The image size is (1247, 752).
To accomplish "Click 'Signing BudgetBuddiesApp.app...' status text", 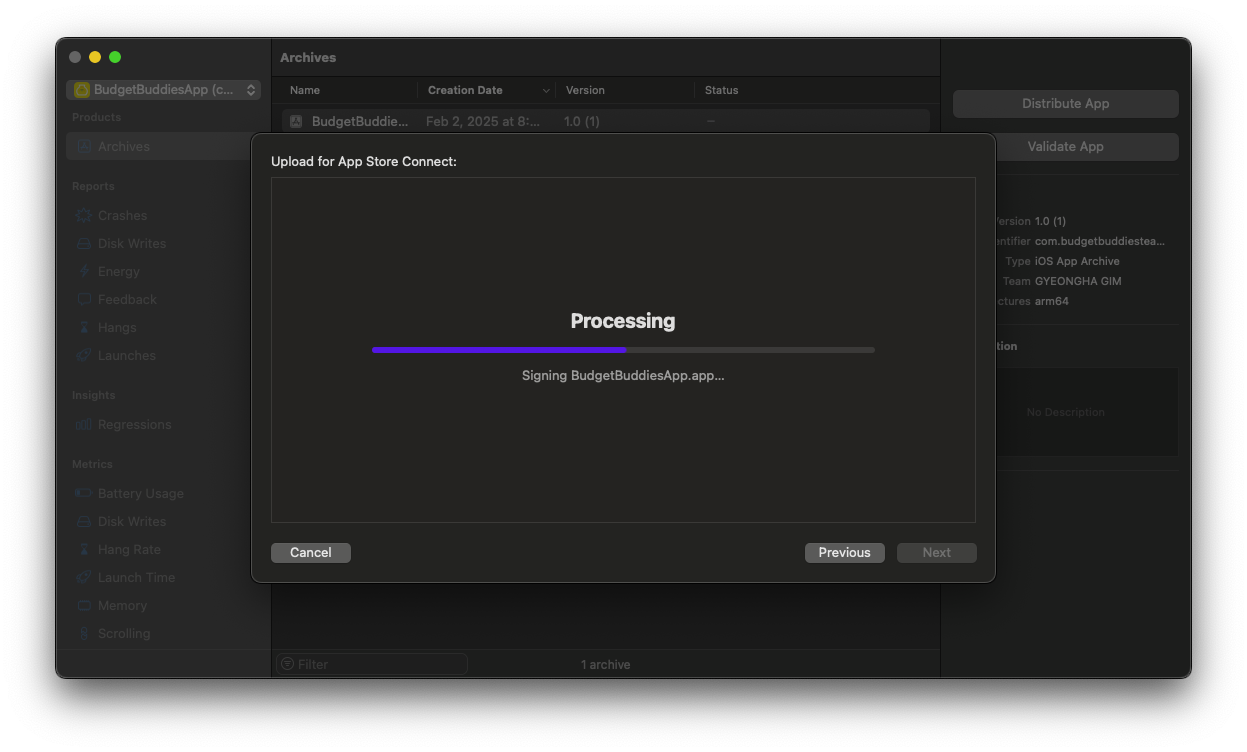I will (623, 376).
